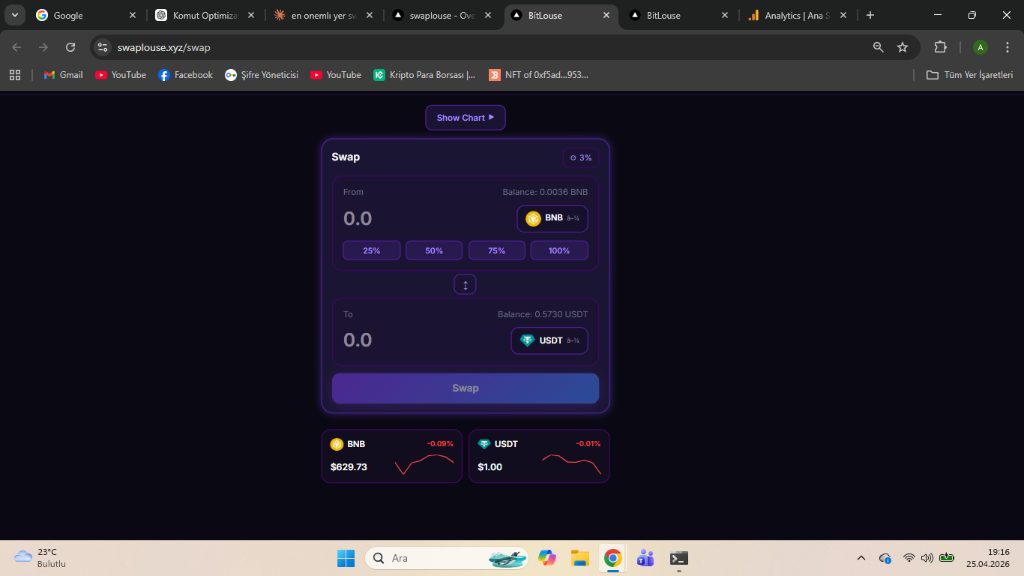Image resolution: width=1024 pixels, height=576 pixels.
Task: Click the BNB balance text
Action: coord(545,192)
